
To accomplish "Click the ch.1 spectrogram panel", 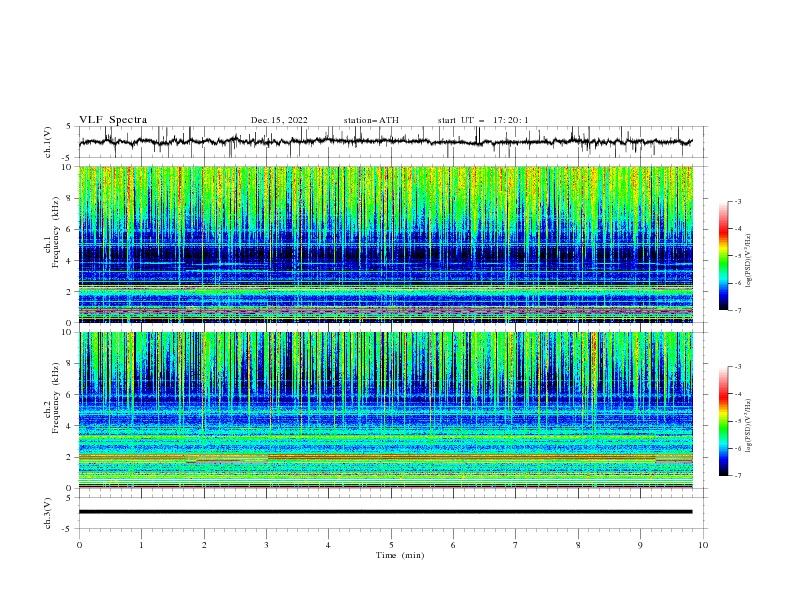I will pyautogui.click(x=386, y=244).
